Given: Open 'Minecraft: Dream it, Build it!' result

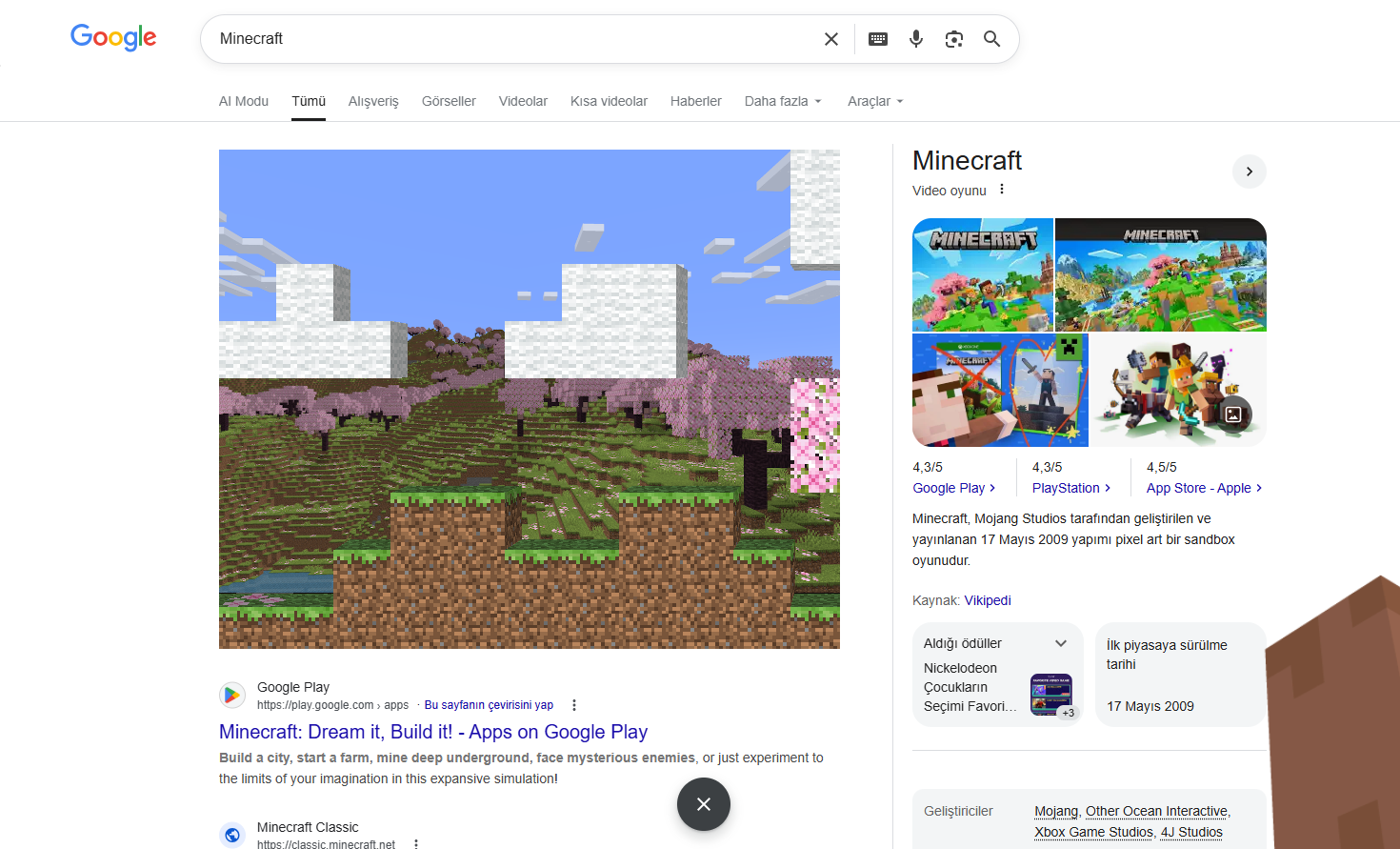Looking at the screenshot, I should [433, 732].
